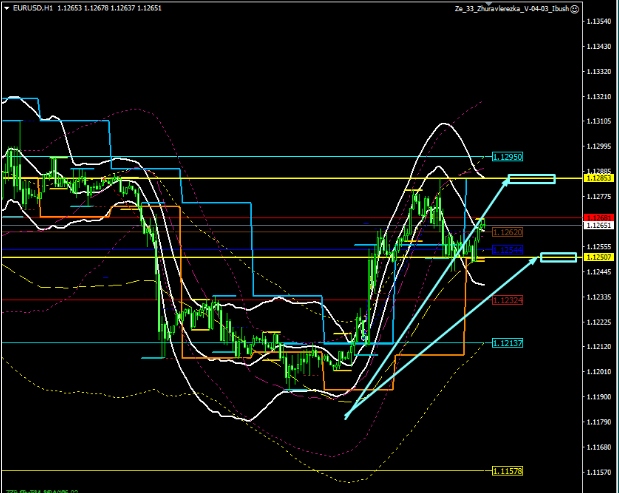The height and width of the screenshot is (493, 619).
Task: Click the chart shift triangle marker at top left
Action: point(6,7)
